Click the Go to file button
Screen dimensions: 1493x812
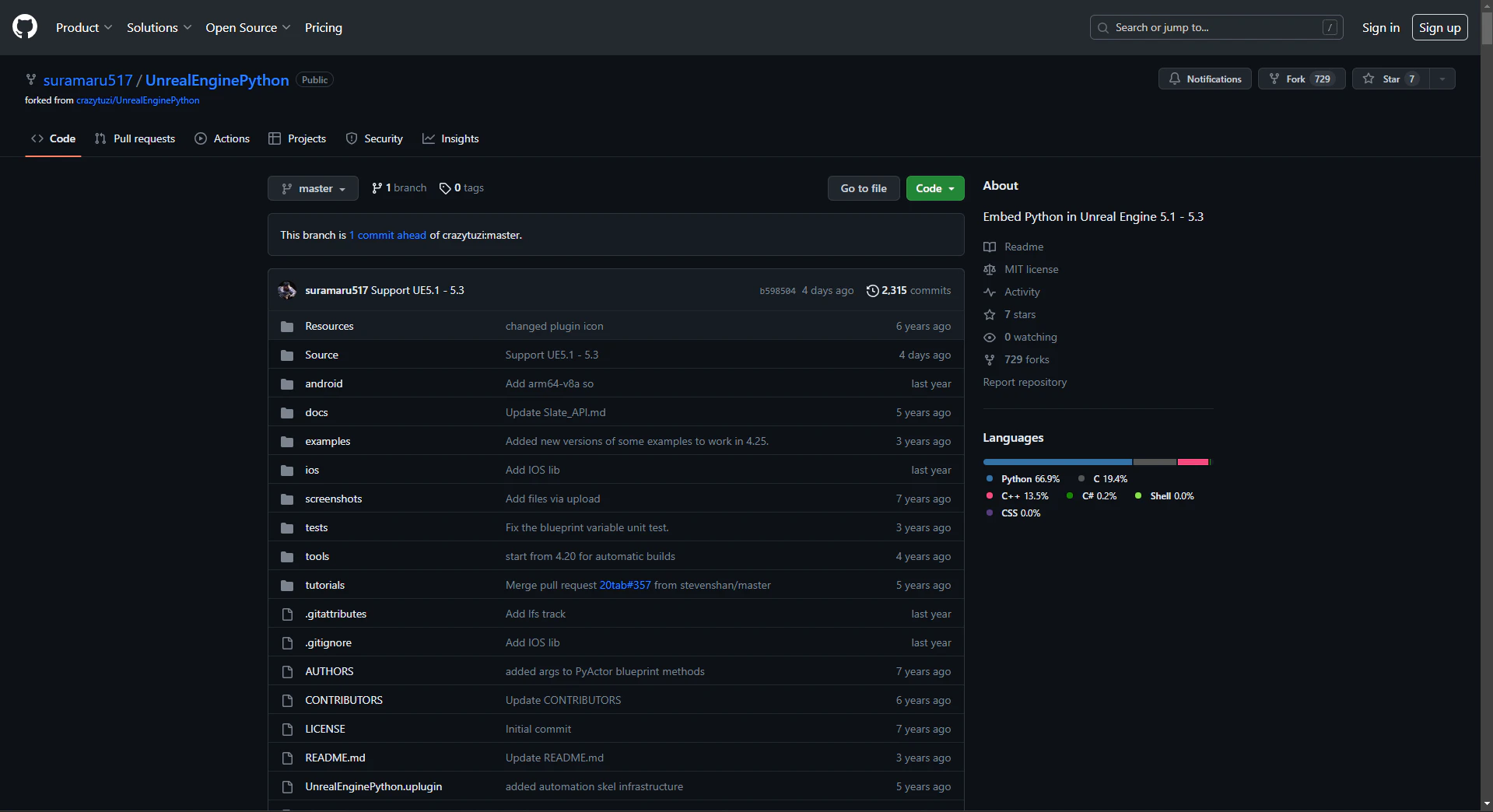tap(864, 188)
